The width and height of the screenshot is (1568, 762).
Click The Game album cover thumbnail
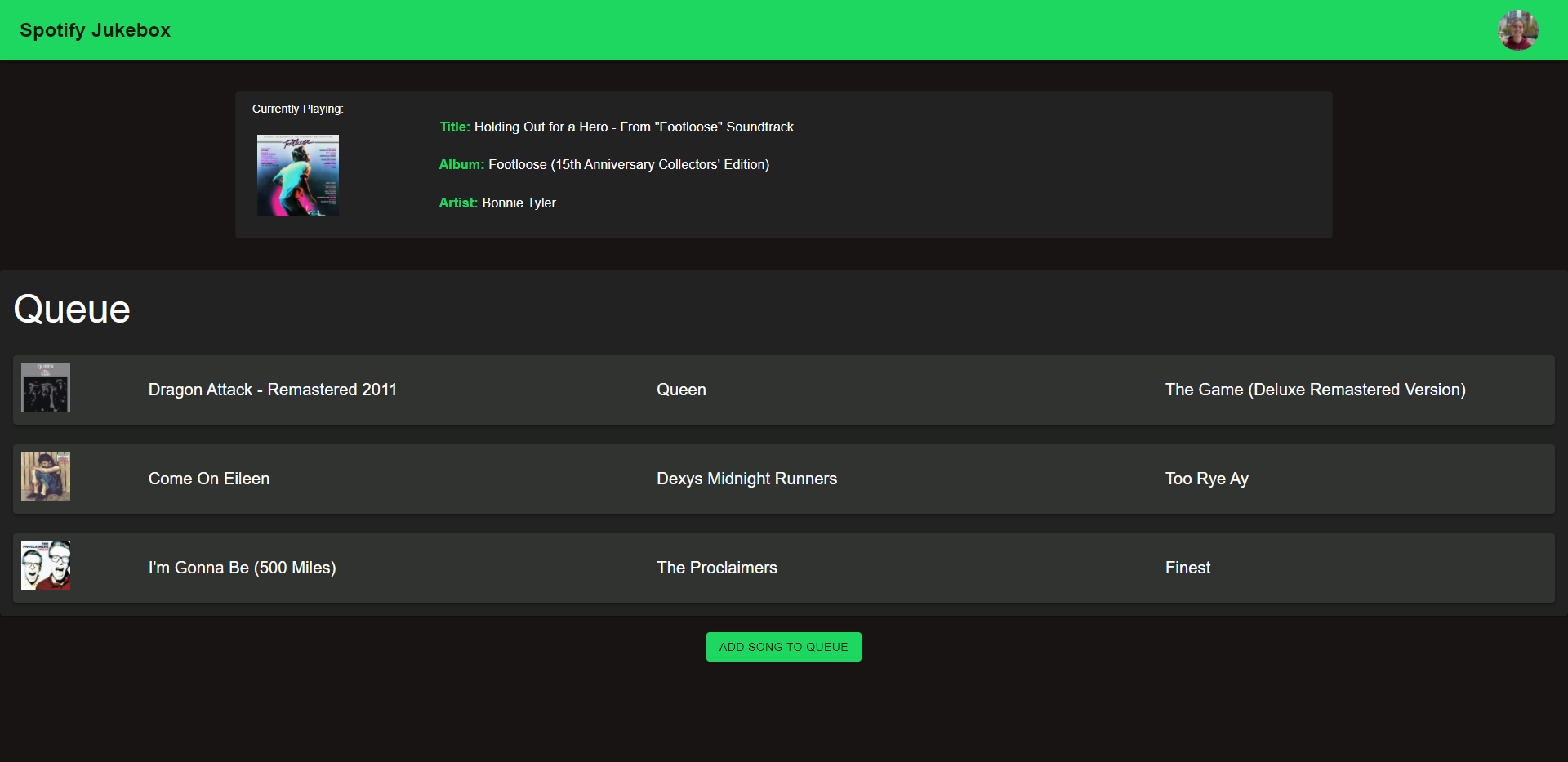pyautogui.click(x=46, y=389)
